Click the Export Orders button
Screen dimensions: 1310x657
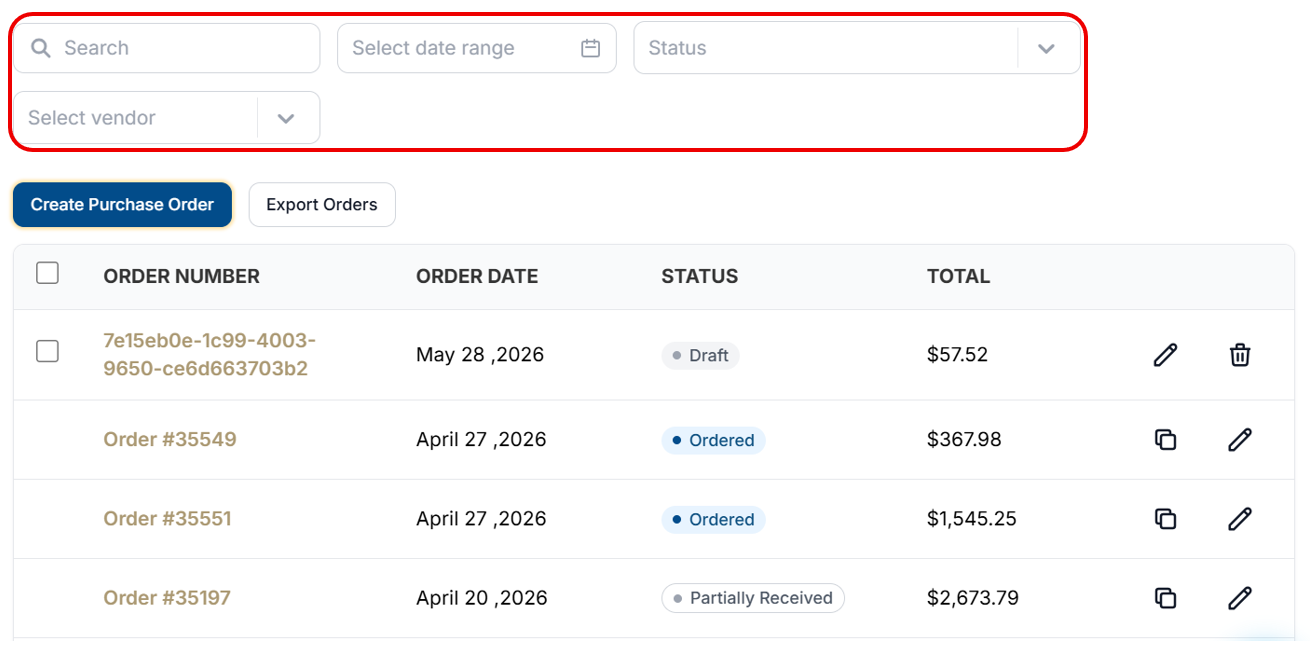coord(322,204)
